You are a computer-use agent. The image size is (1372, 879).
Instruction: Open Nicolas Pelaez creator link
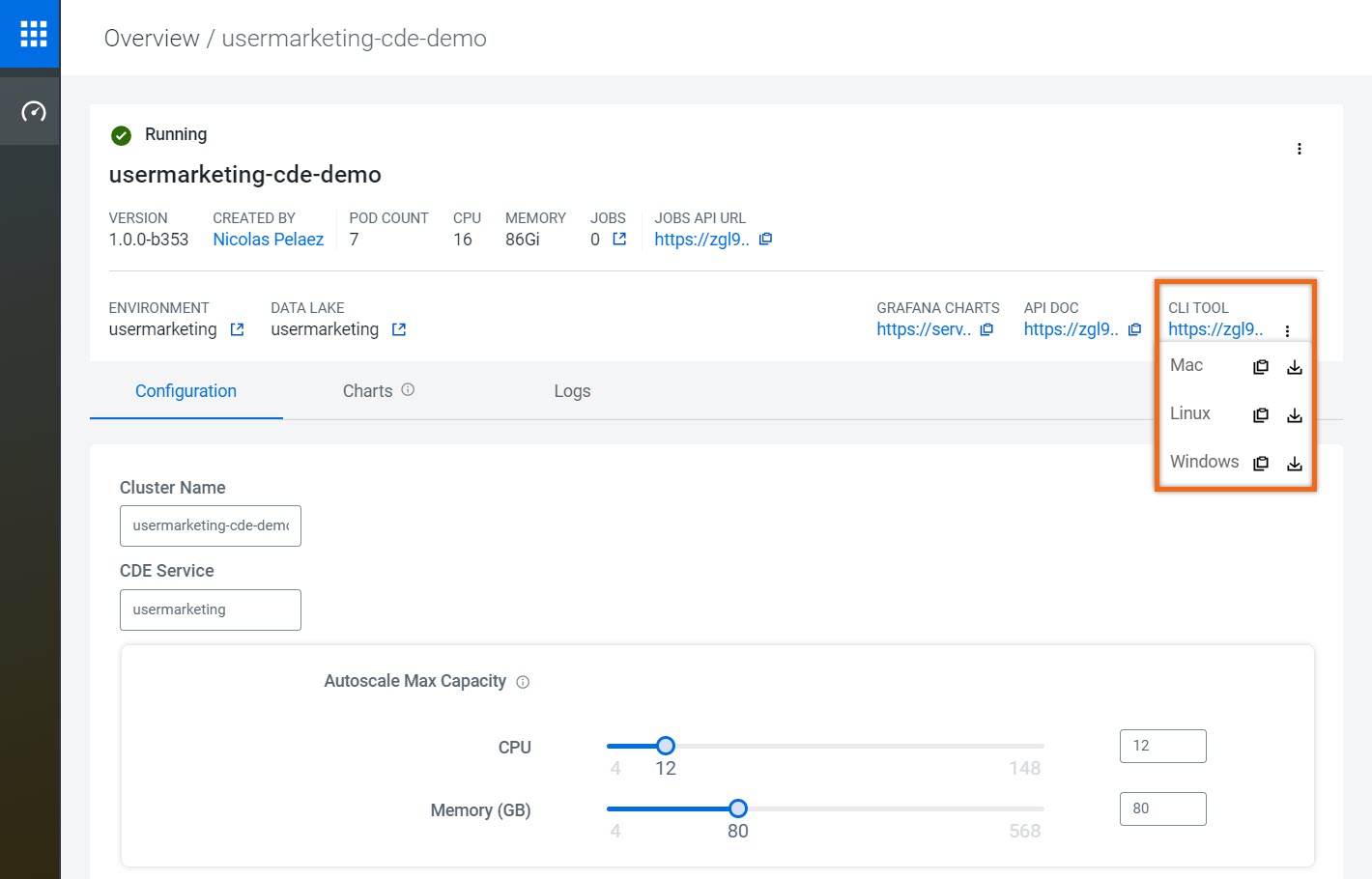point(268,240)
